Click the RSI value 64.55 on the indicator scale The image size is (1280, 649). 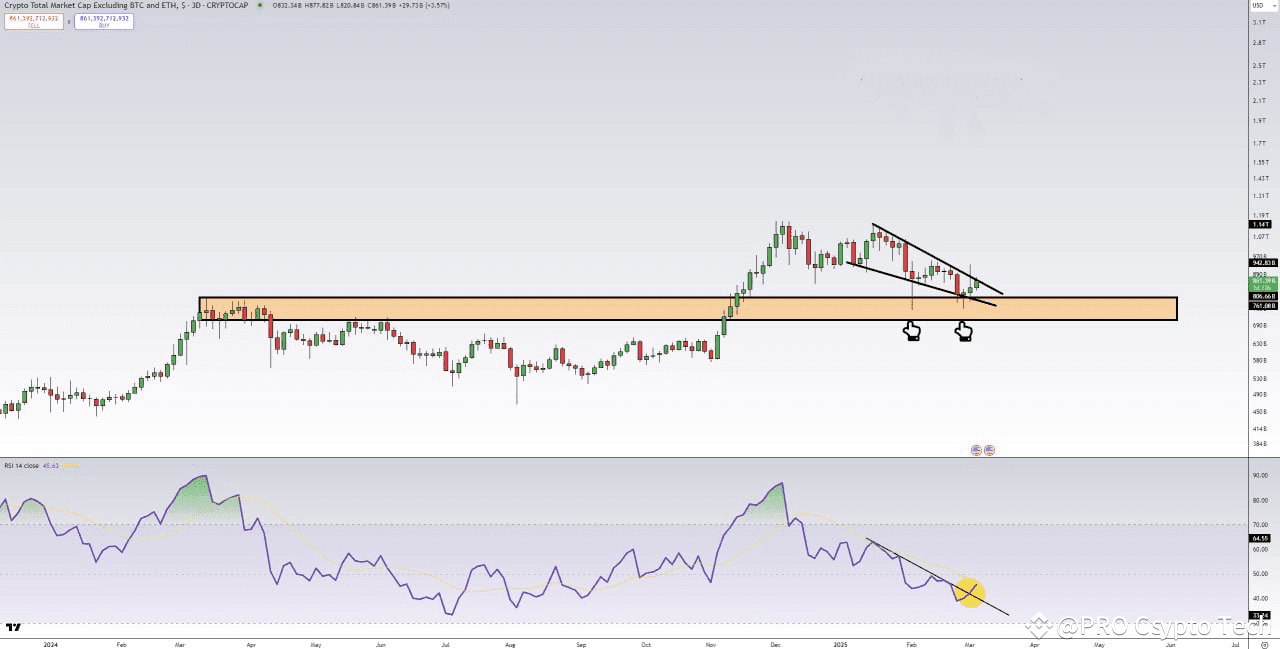(1262, 538)
